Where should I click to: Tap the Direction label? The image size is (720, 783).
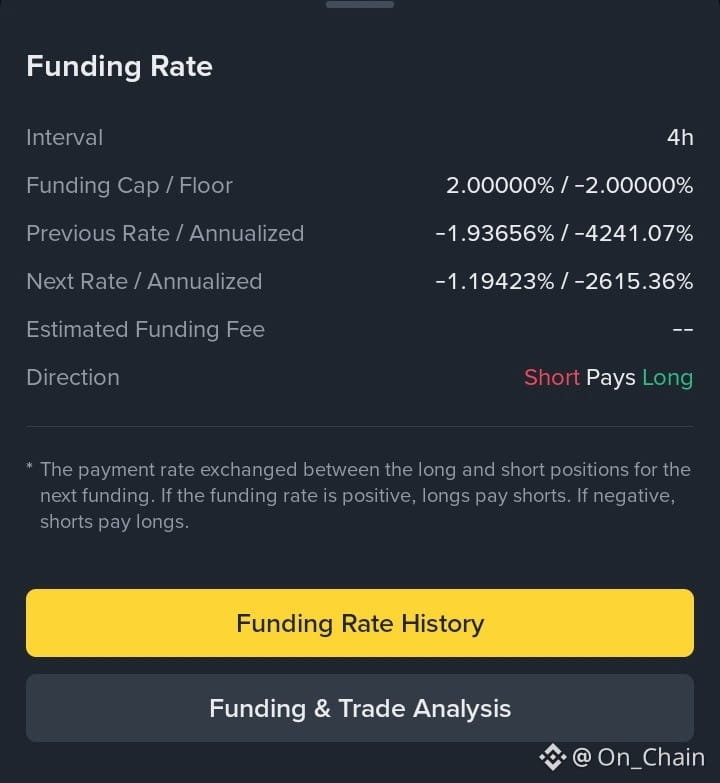[73, 378]
